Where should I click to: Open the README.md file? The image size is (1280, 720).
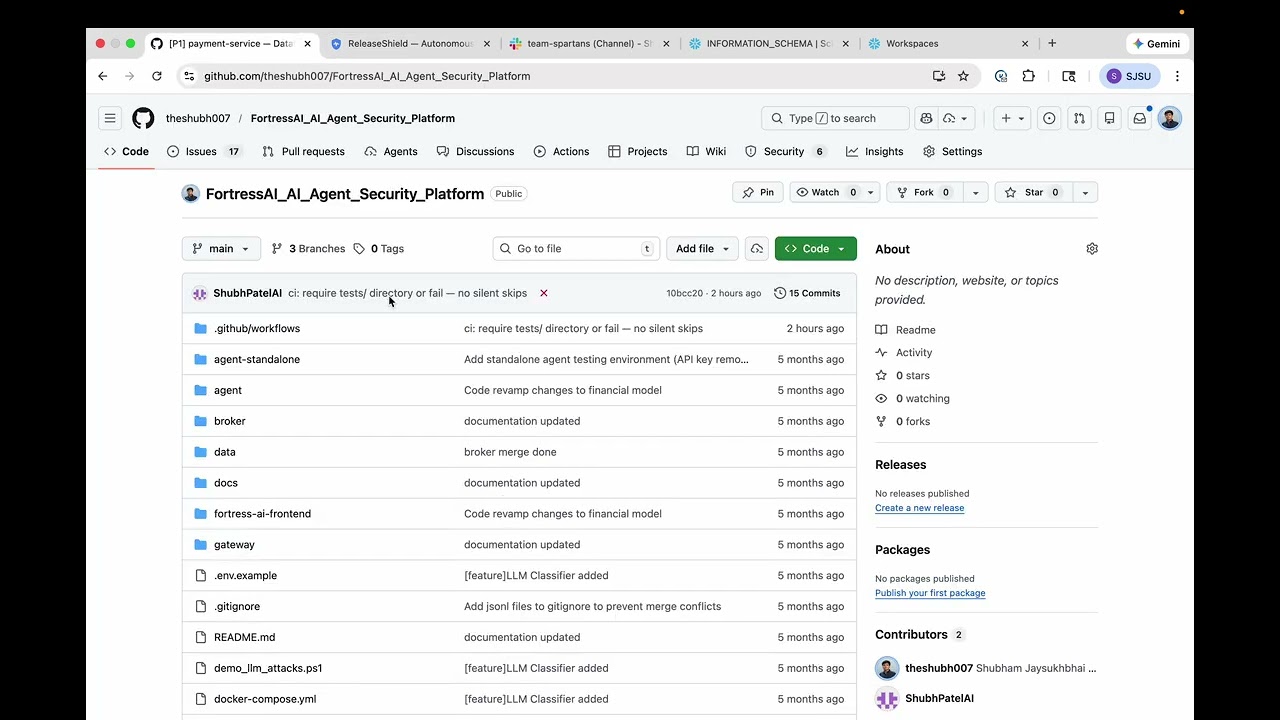coord(244,637)
